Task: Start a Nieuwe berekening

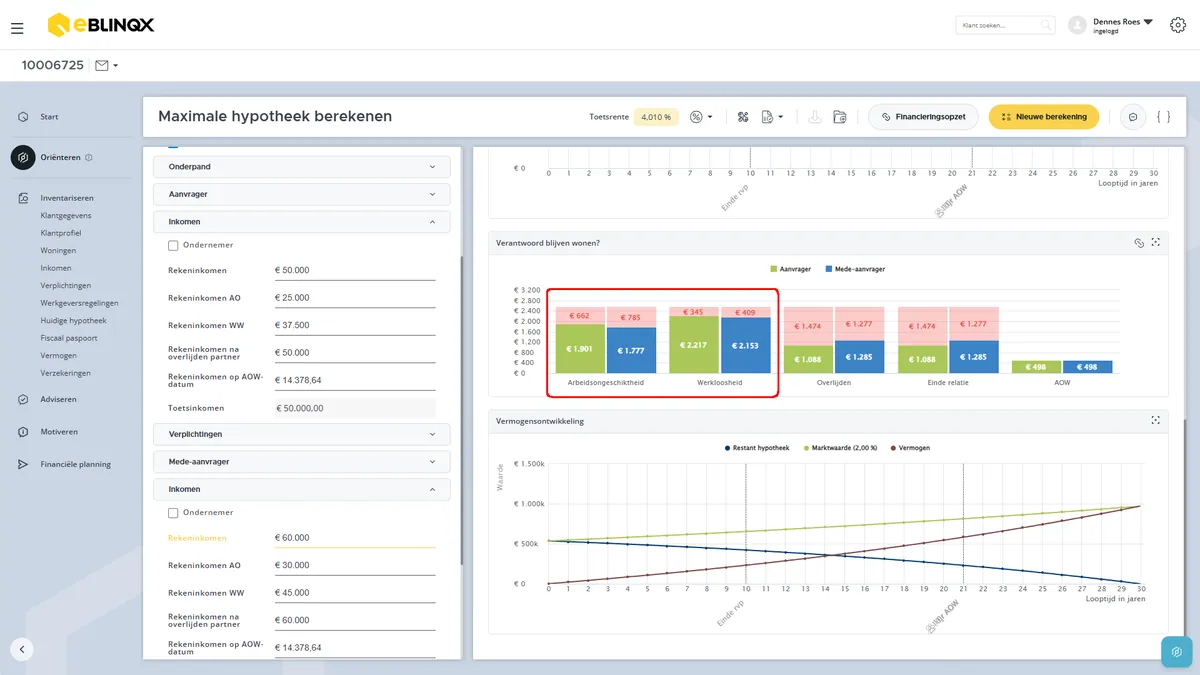Action: (x=1044, y=117)
